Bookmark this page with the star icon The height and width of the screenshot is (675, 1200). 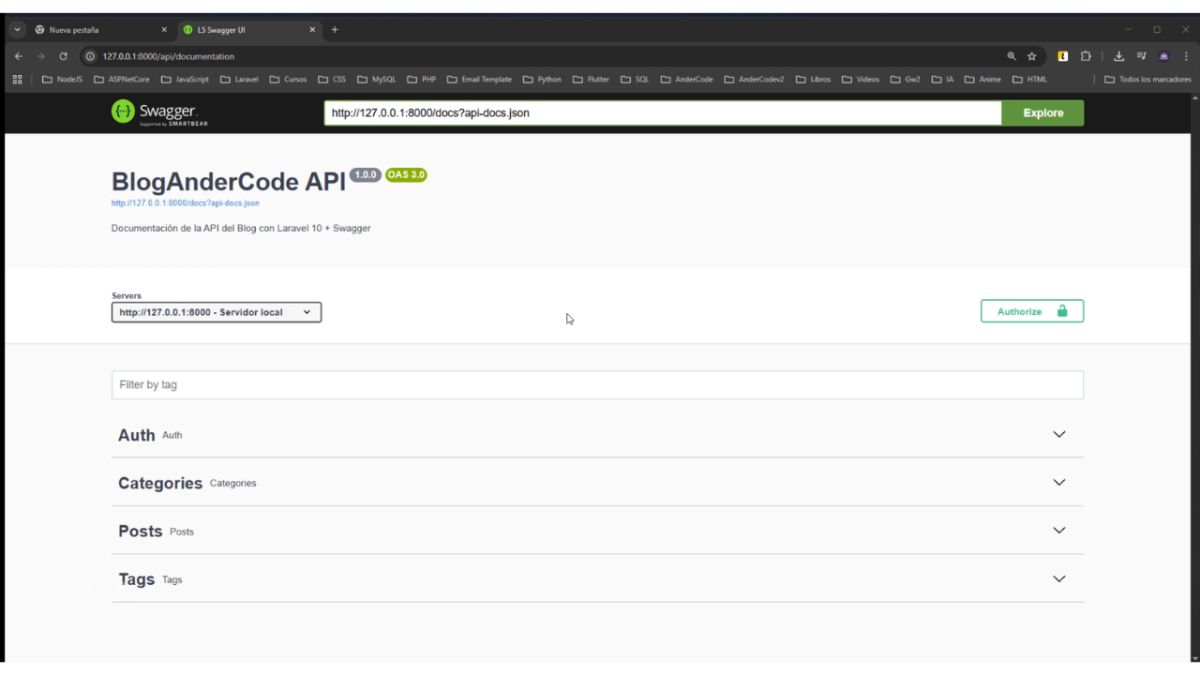point(1032,57)
